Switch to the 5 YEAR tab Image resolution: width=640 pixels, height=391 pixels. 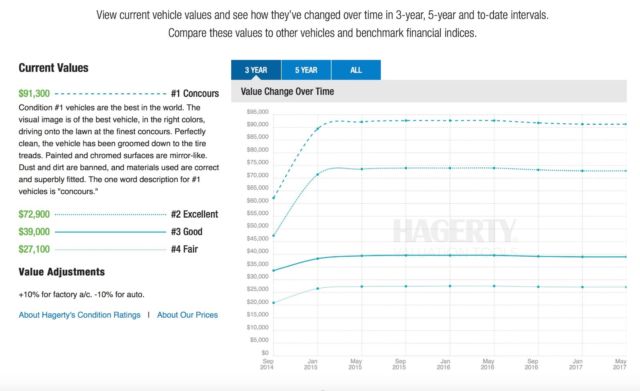tap(306, 70)
